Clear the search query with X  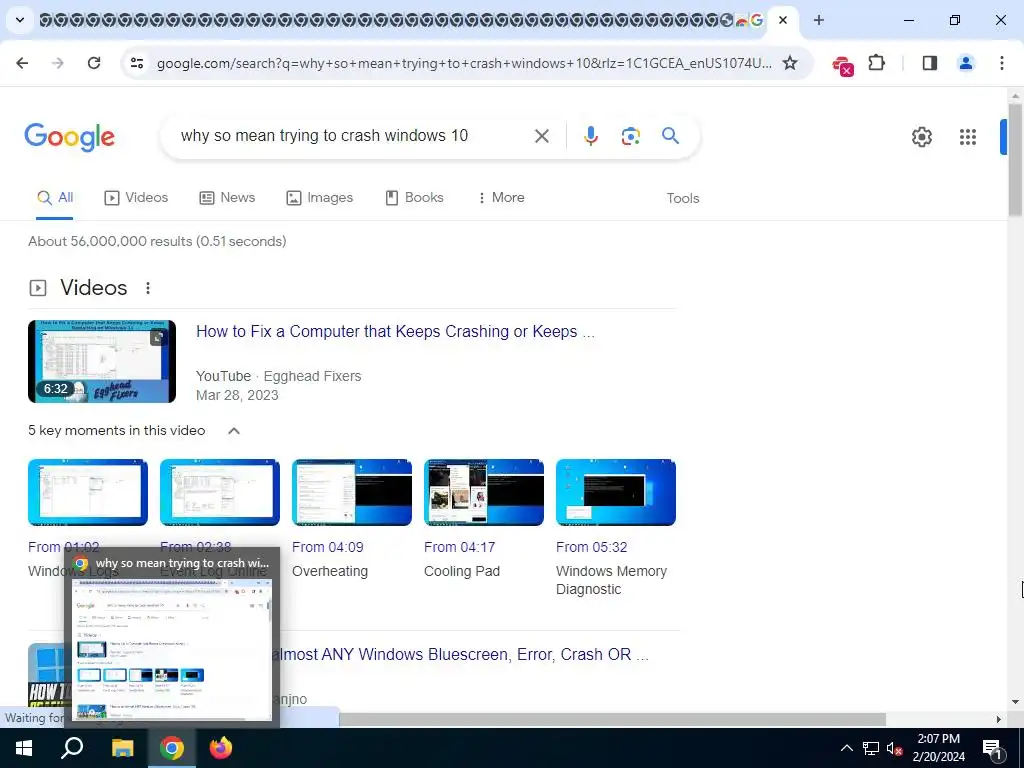(x=541, y=136)
